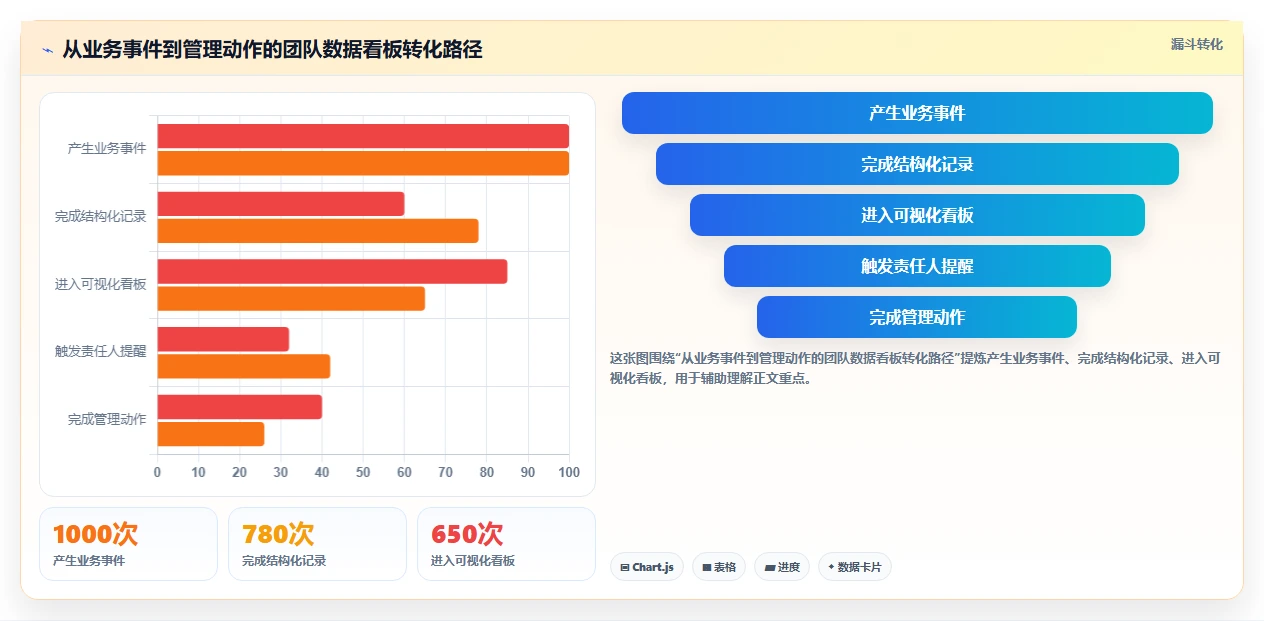1264x621 pixels.
Task: Open the 1000次 产生业务事件 stat card
Action: (128, 544)
